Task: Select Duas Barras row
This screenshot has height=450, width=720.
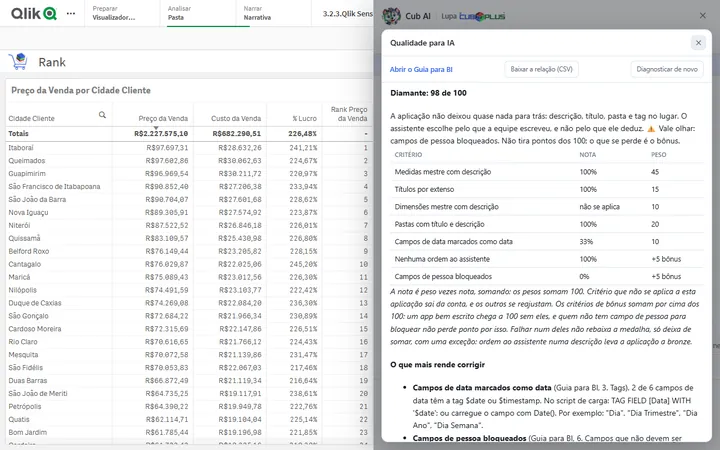Action: point(28,381)
